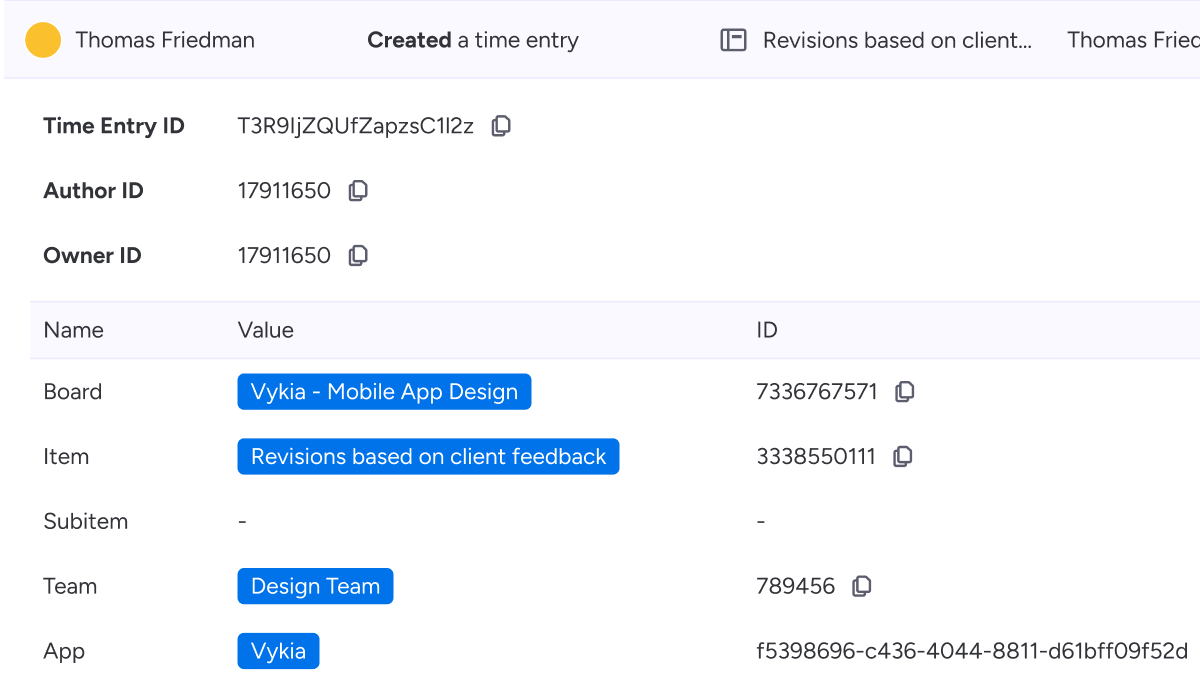Copy the Item ID 3338550111
Screen dimensions: 1200x689
click(x=903, y=456)
